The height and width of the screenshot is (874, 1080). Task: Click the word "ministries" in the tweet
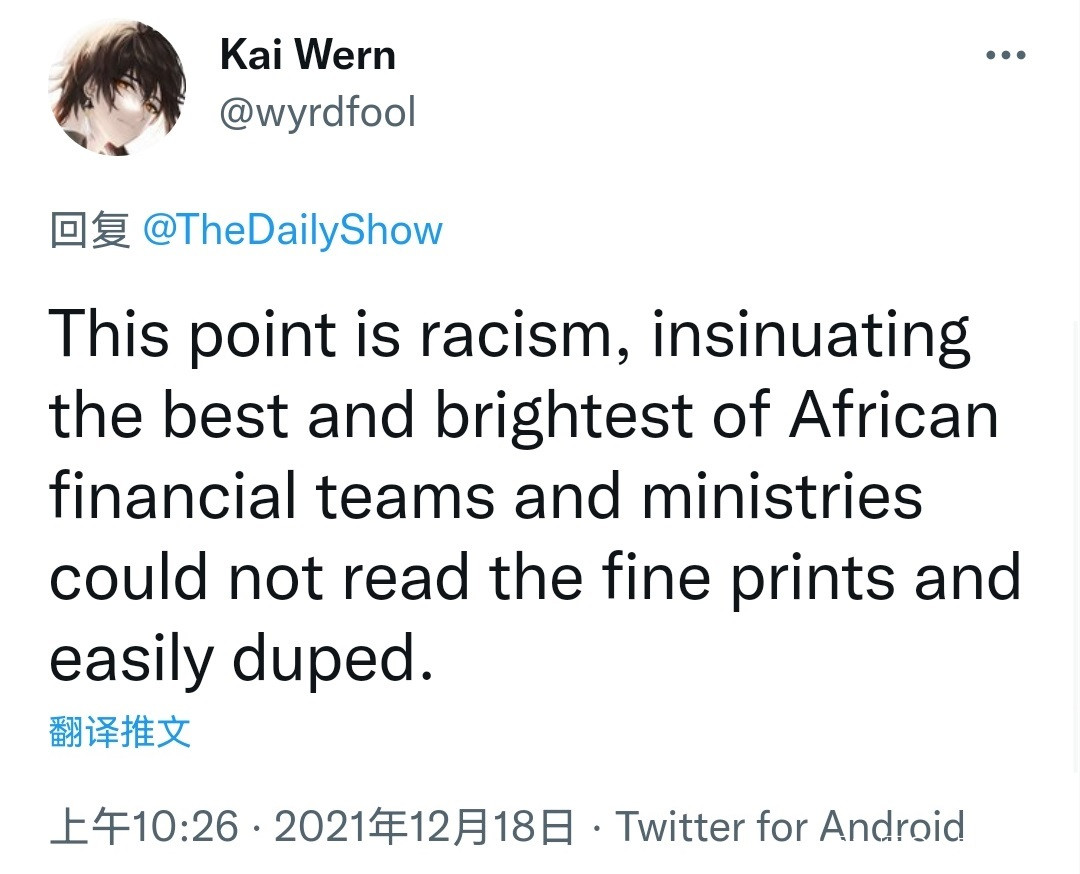782,496
